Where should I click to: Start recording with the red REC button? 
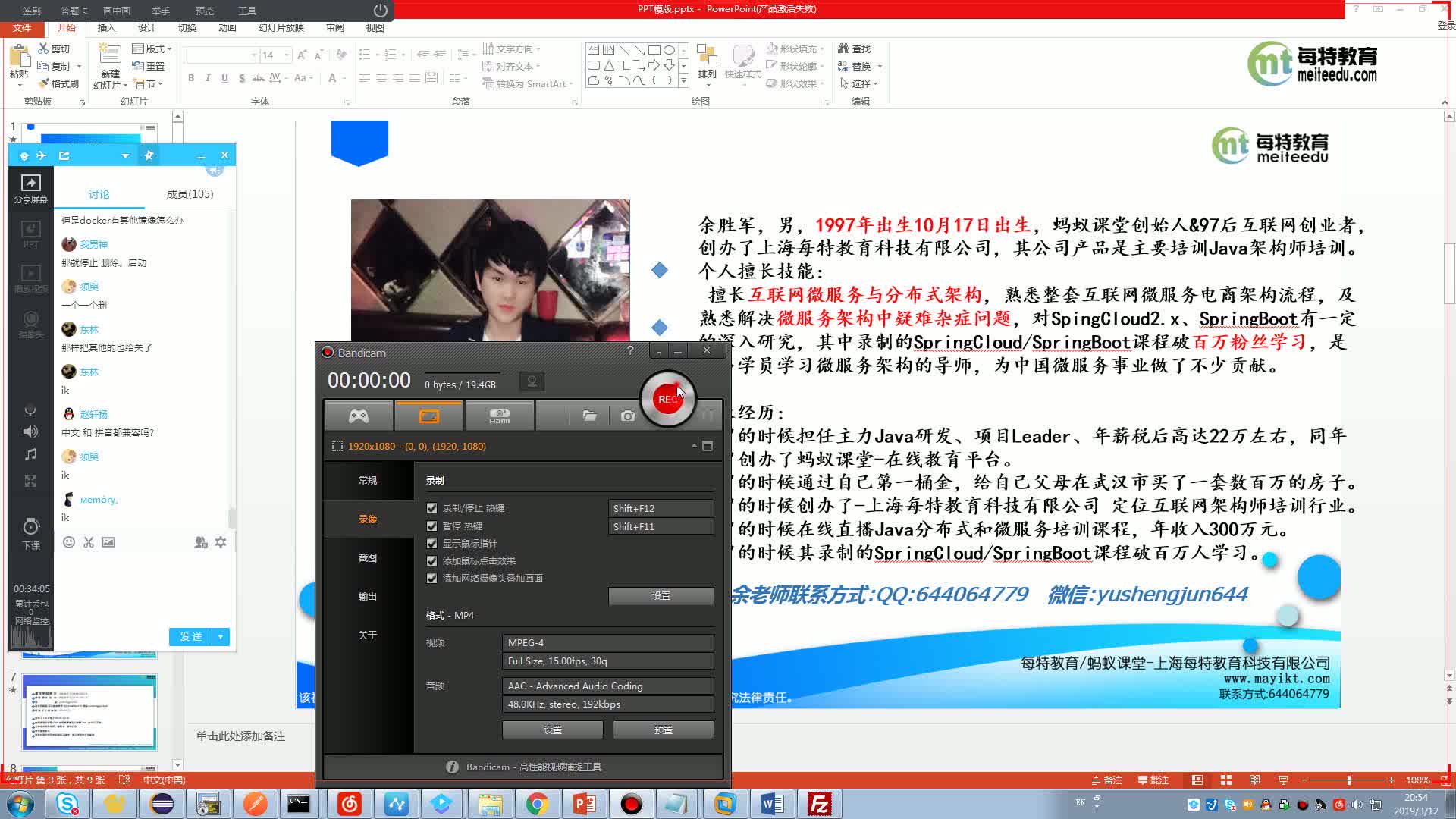pos(667,399)
